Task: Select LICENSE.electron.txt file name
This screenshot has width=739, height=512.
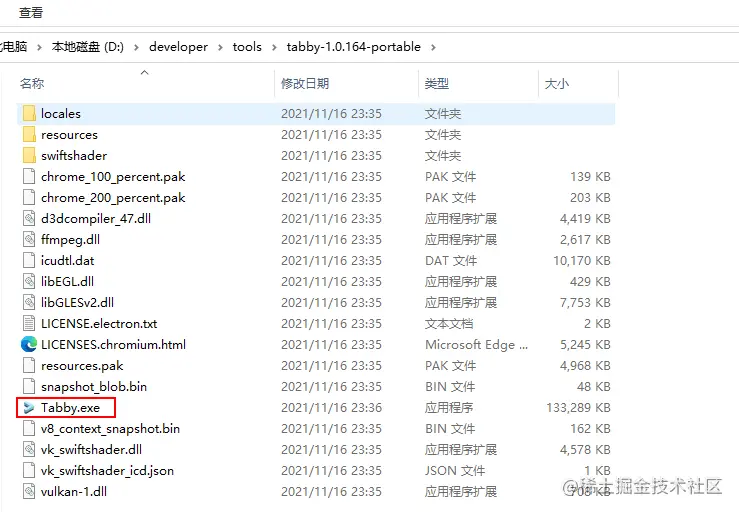Action: tap(99, 323)
